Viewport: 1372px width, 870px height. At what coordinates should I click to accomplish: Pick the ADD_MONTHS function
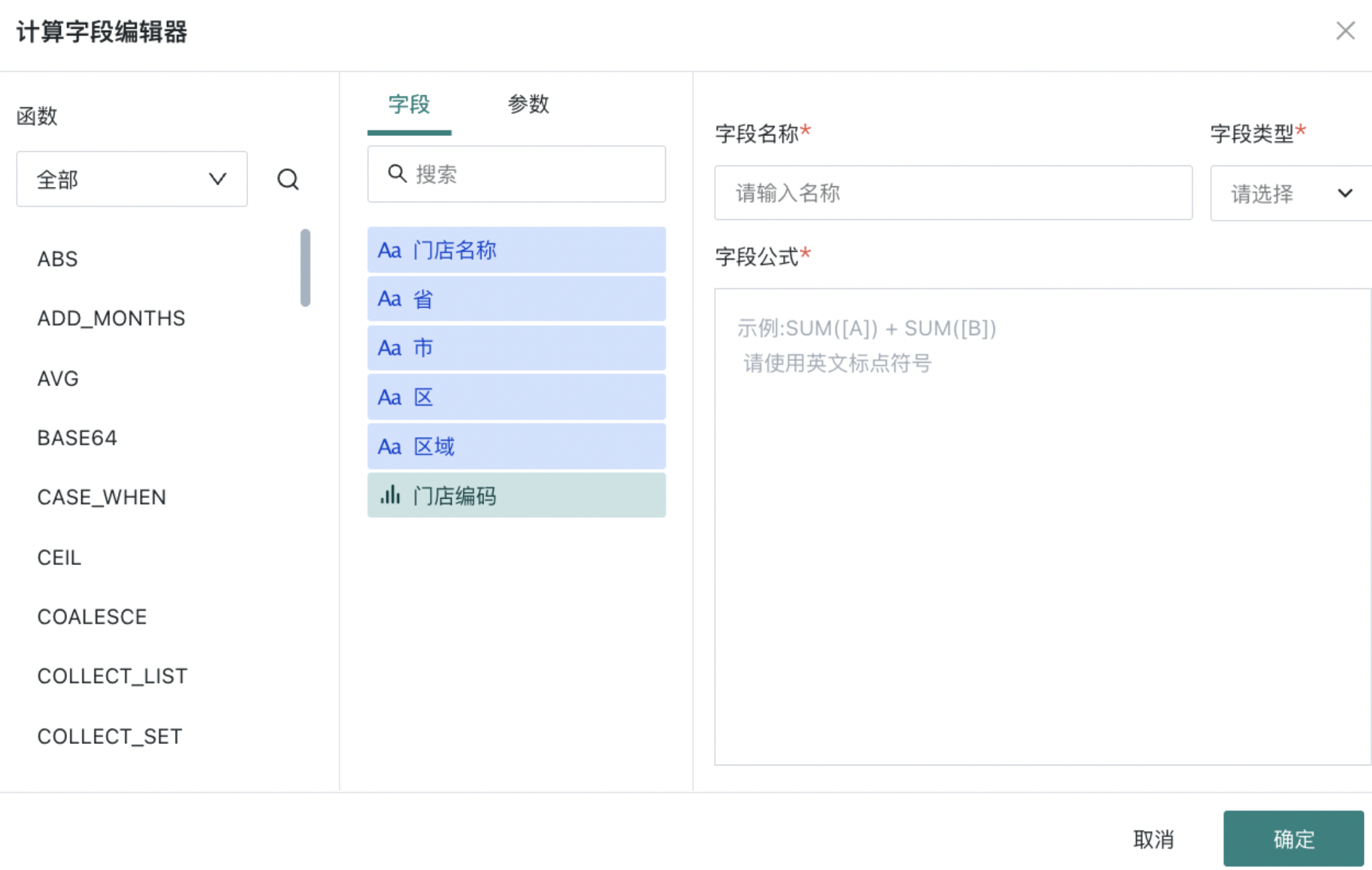(111, 318)
